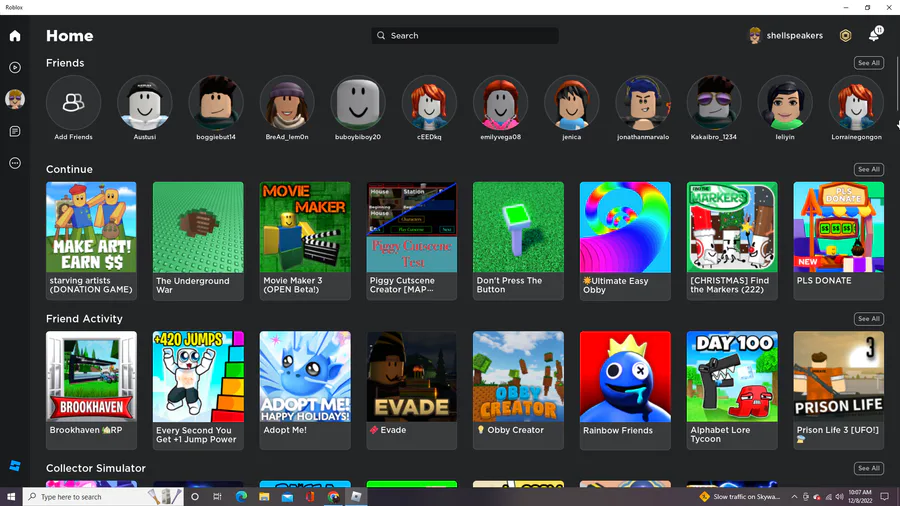Open Find the Markers game tile

click(732, 241)
